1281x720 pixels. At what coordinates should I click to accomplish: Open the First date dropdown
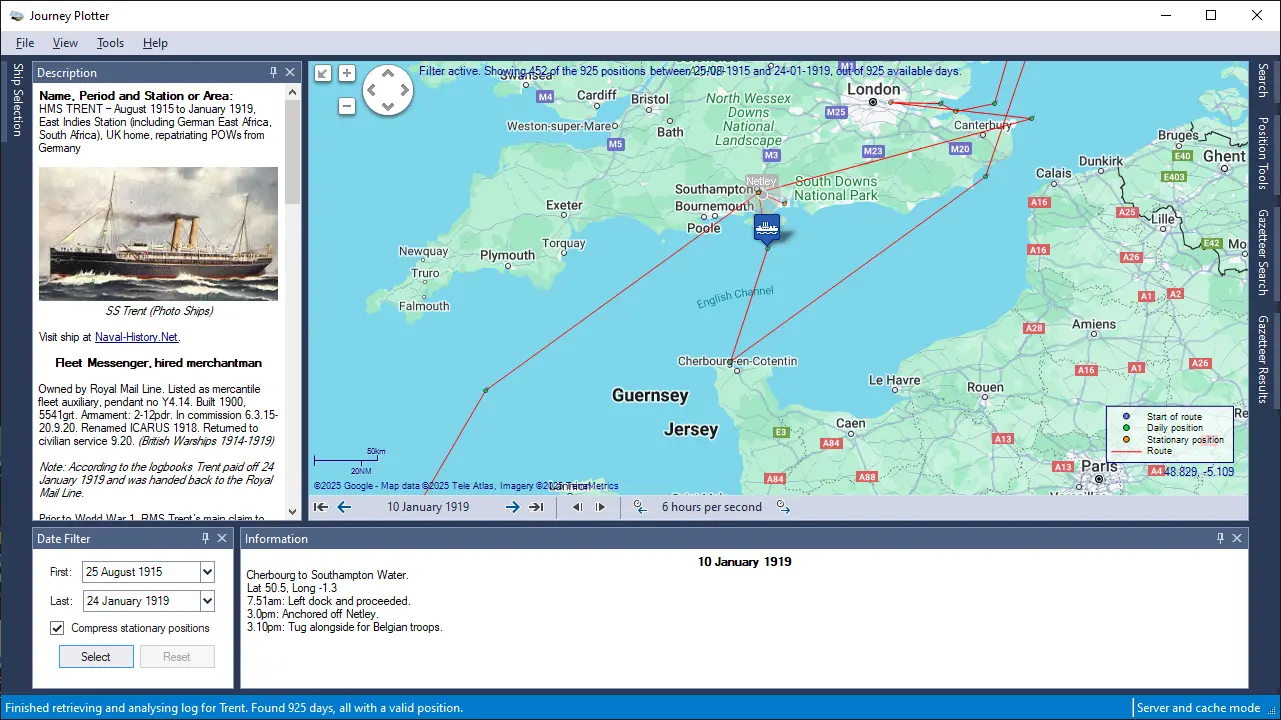[x=207, y=572]
